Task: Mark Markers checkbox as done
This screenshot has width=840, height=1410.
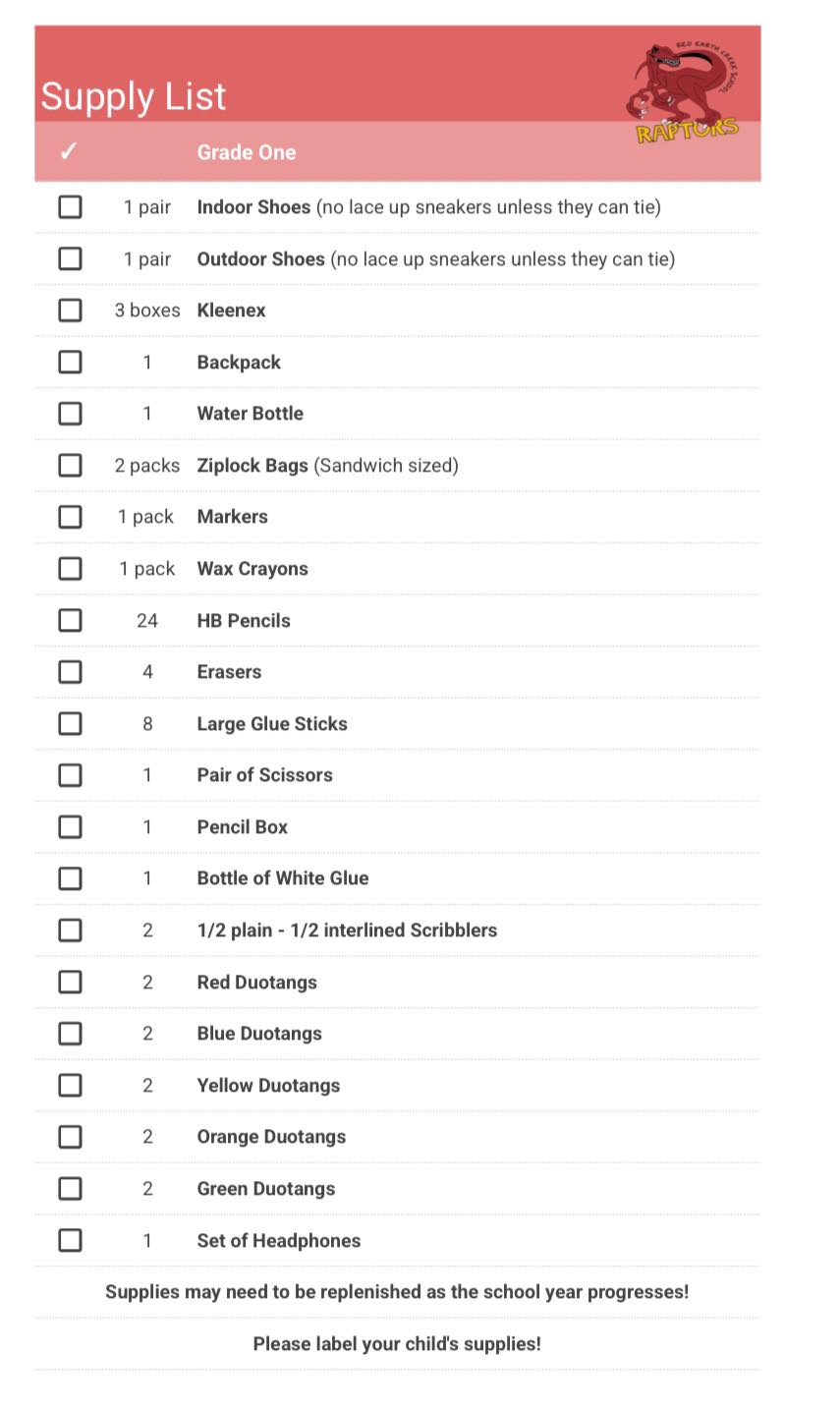Action: click(70, 517)
